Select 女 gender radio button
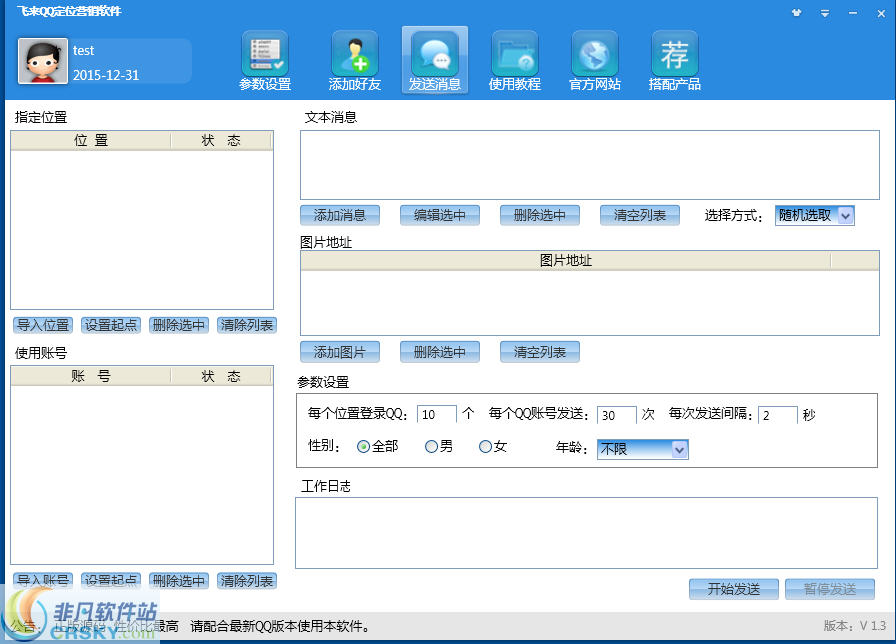896x644 pixels. pos(485,447)
